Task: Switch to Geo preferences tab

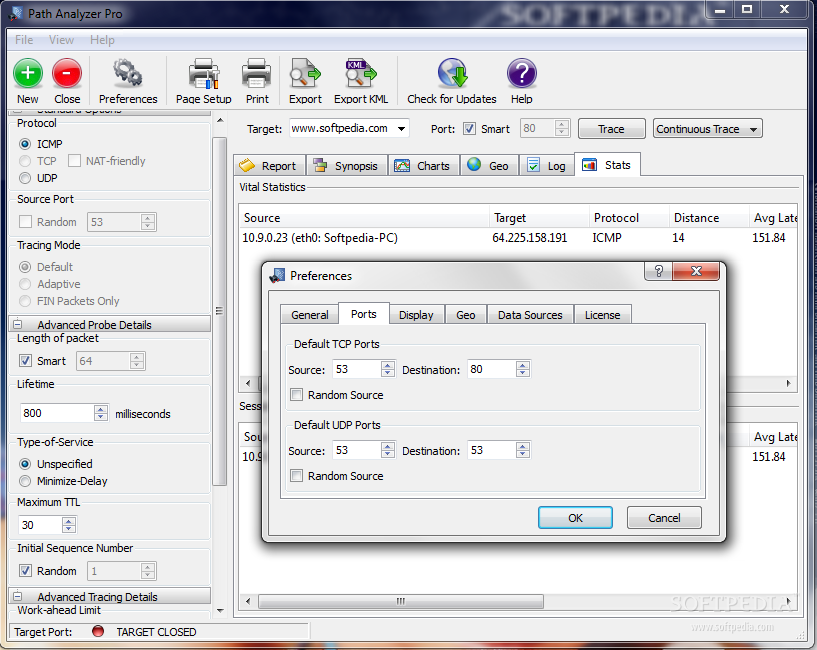Action: tap(465, 315)
